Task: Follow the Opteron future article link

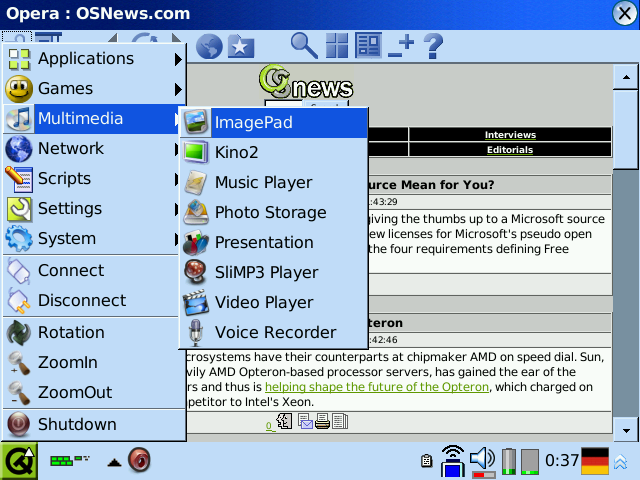Action: (377, 387)
